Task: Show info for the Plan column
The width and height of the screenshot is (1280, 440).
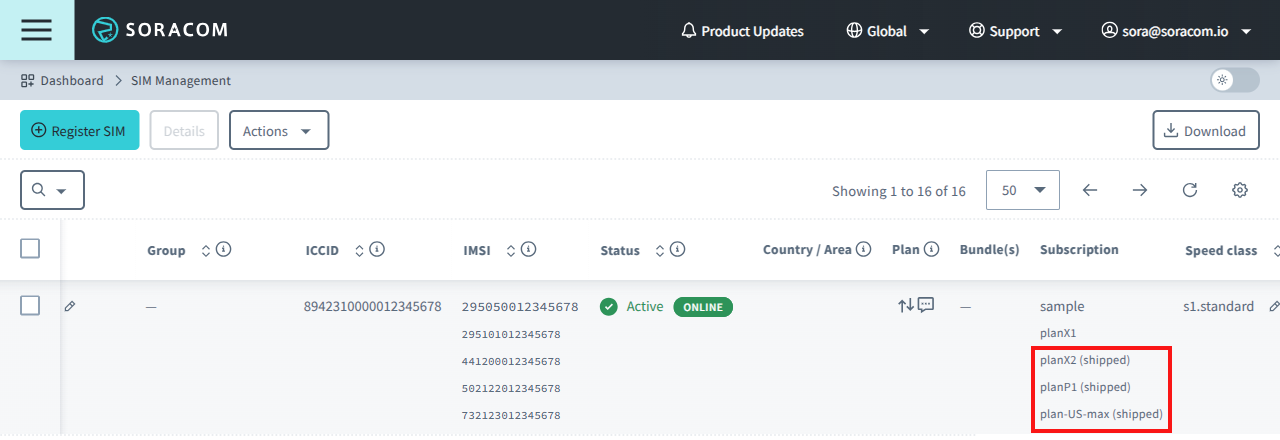Action: point(932,249)
